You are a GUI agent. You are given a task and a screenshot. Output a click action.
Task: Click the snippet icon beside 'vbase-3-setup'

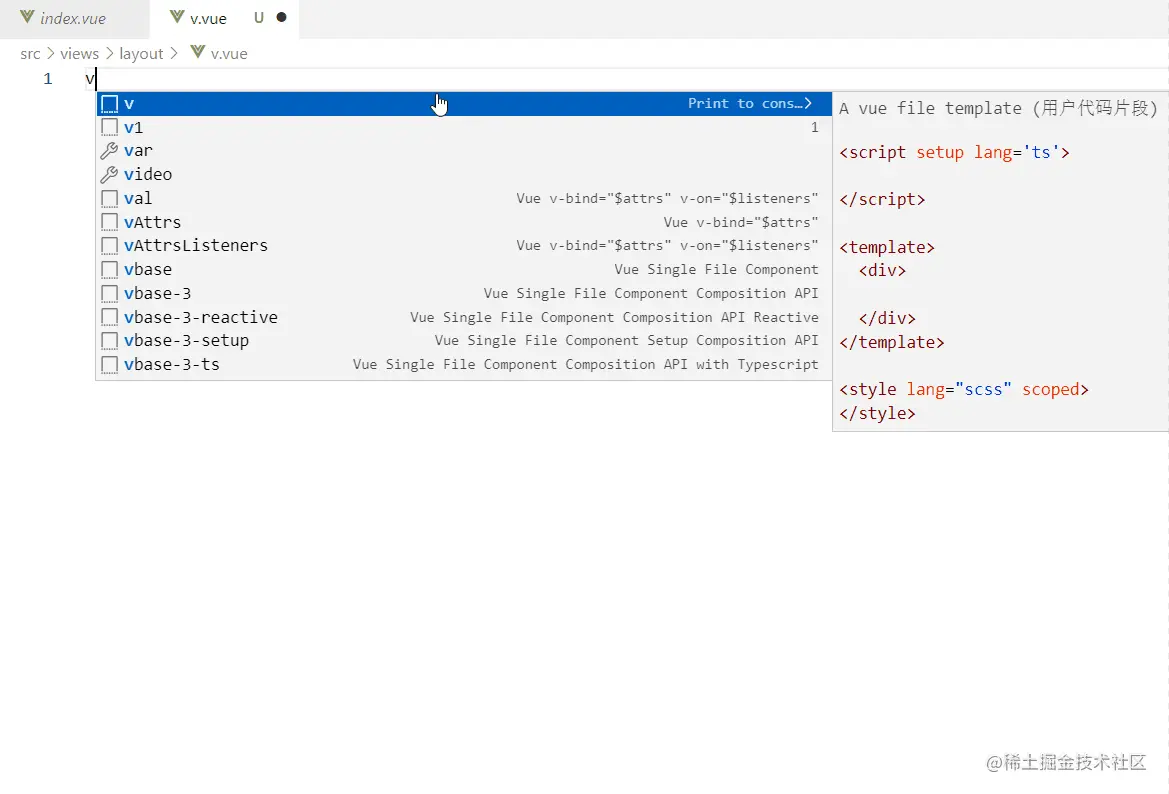[x=110, y=341]
